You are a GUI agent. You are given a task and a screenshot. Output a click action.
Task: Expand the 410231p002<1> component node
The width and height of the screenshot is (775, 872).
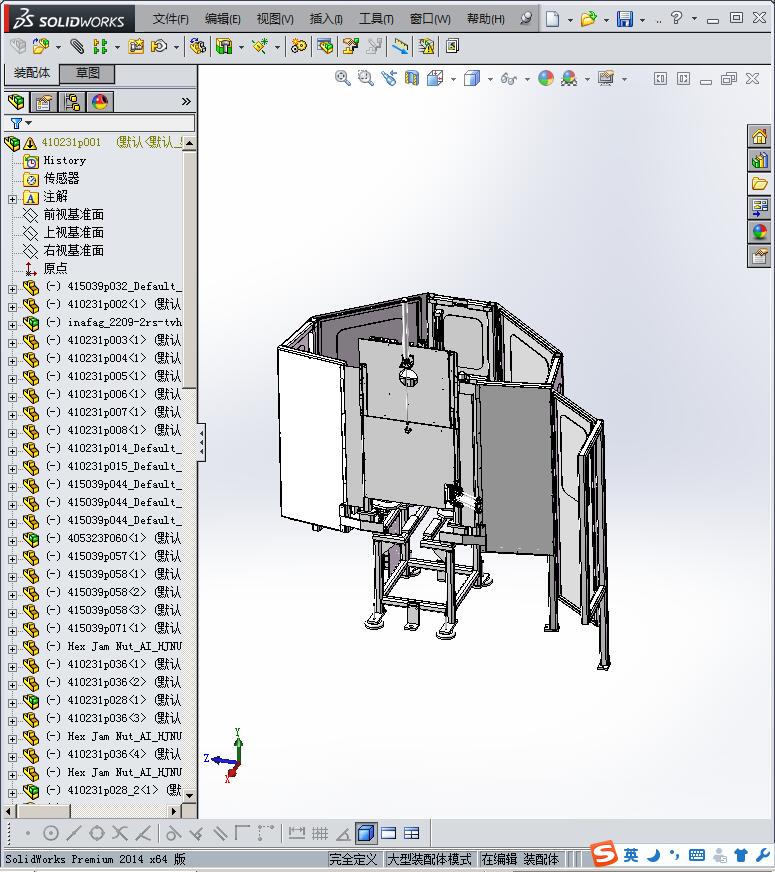pos(12,306)
